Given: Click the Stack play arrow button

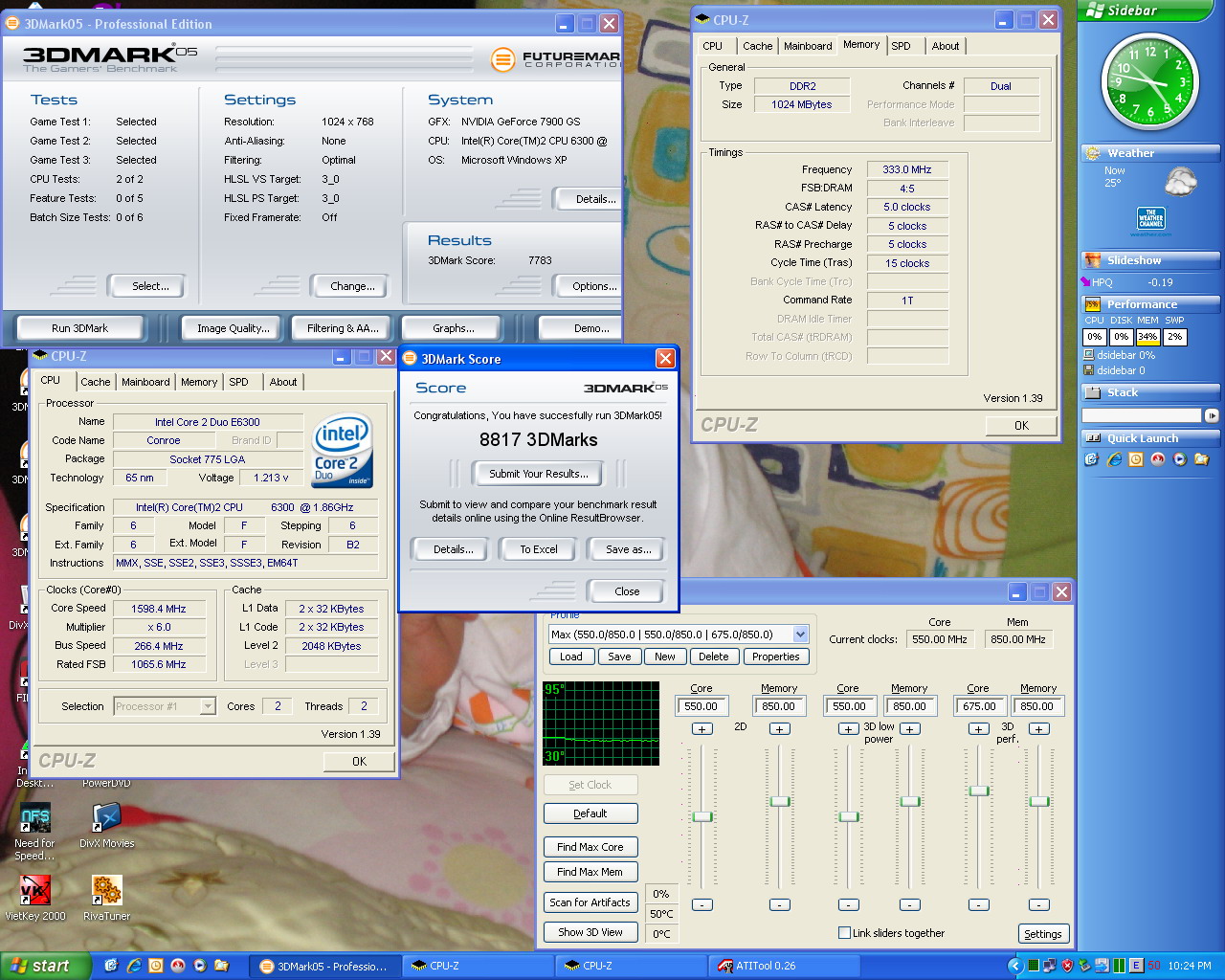Looking at the screenshot, I should tap(1212, 415).
